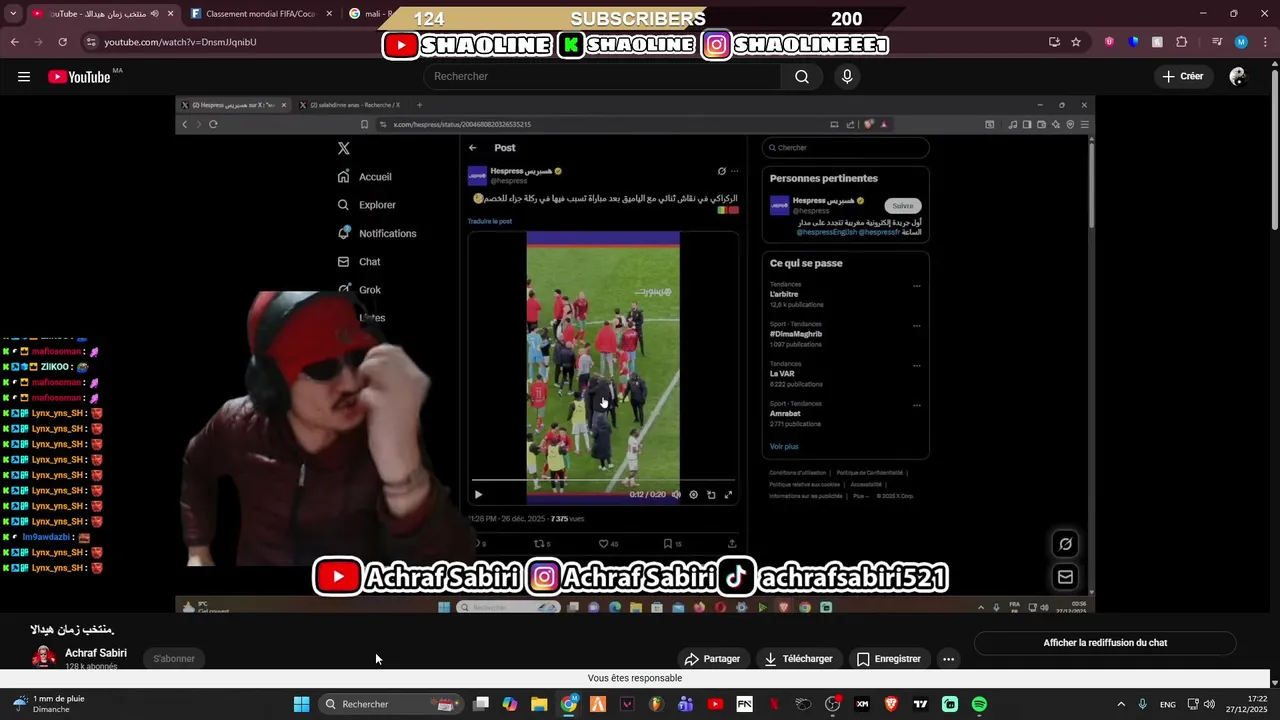The width and height of the screenshot is (1280, 720).
Task: Open the Achraf Sabiri channel name link
Action: click(x=96, y=653)
